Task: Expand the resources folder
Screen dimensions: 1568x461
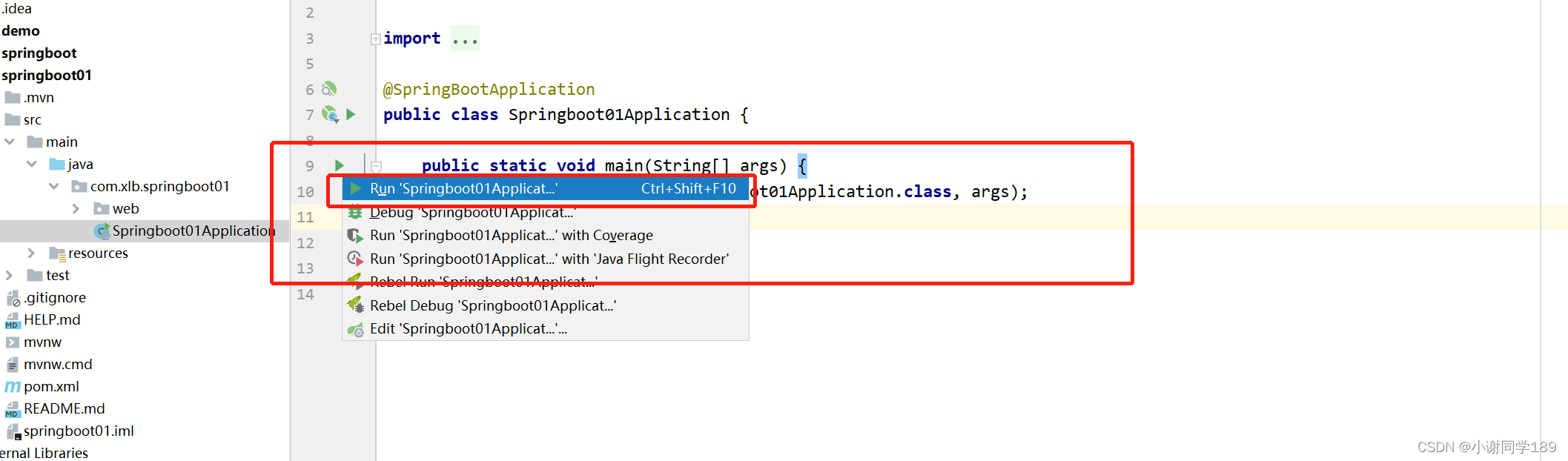Action: point(31,253)
